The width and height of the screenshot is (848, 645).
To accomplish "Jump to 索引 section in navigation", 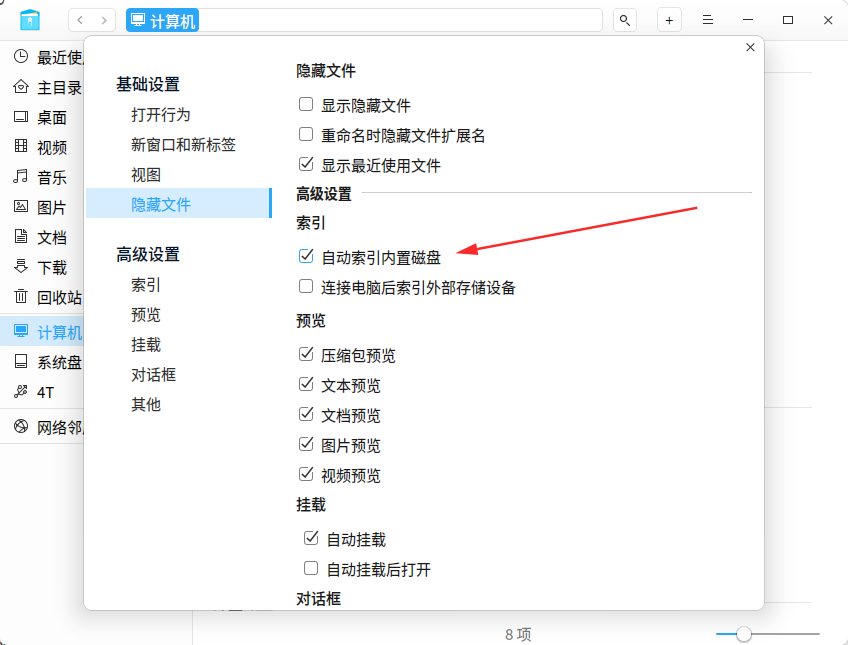I will point(146,285).
